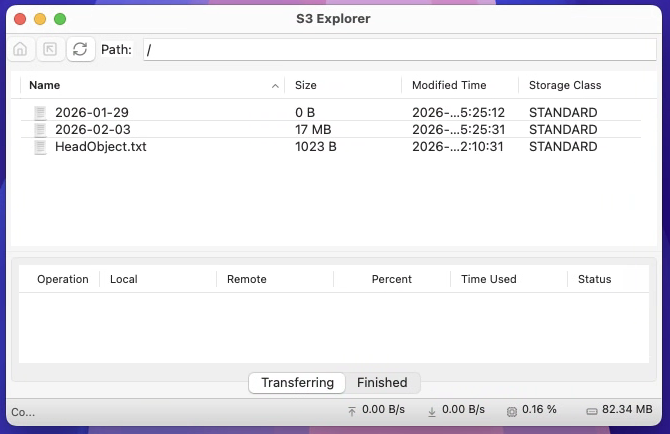Click the Status column header
This screenshot has width=670, height=434.
point(594,279)
